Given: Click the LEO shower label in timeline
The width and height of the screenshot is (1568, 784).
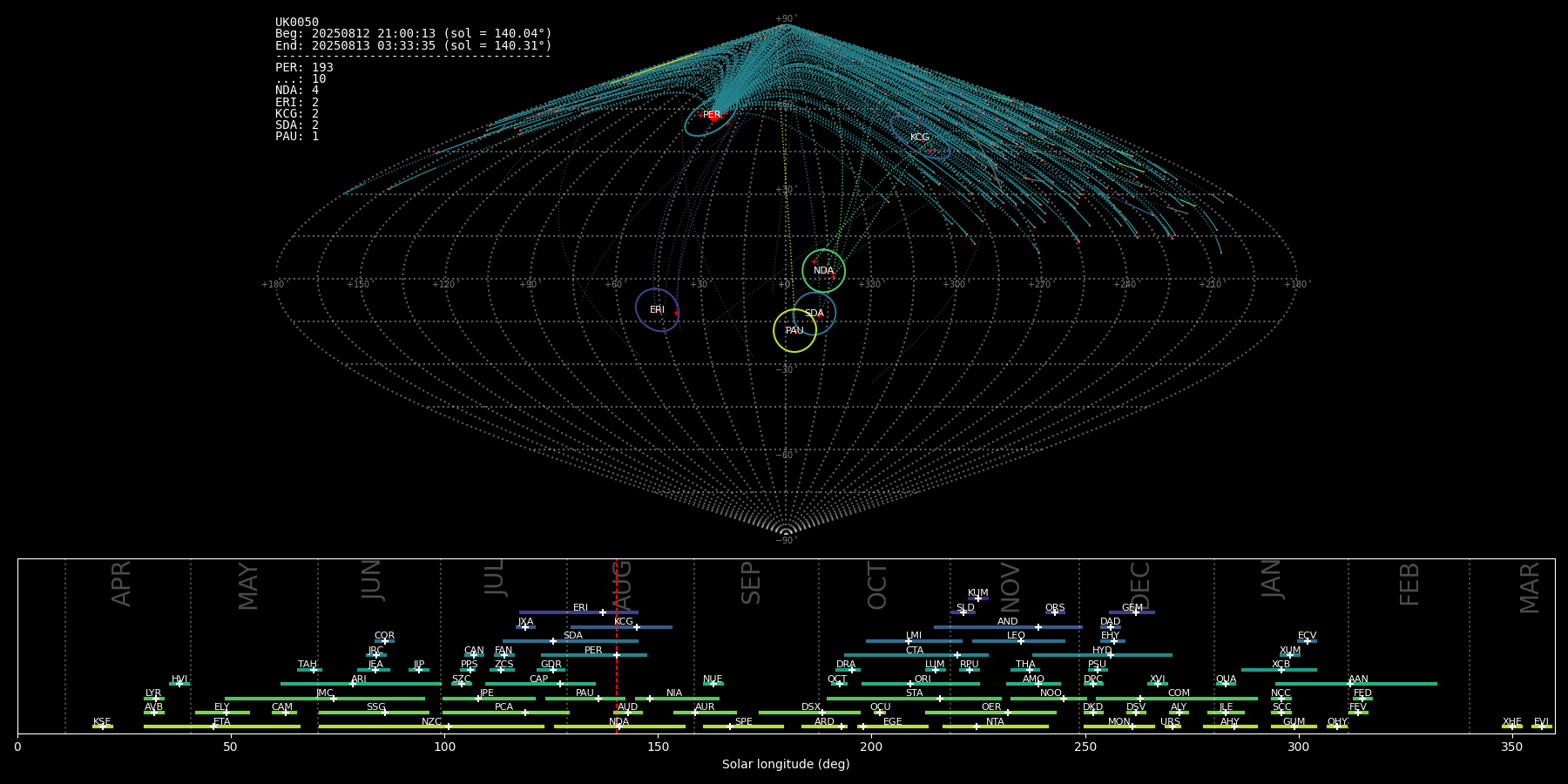Looking at the screenshot, I should (1017, 636).
